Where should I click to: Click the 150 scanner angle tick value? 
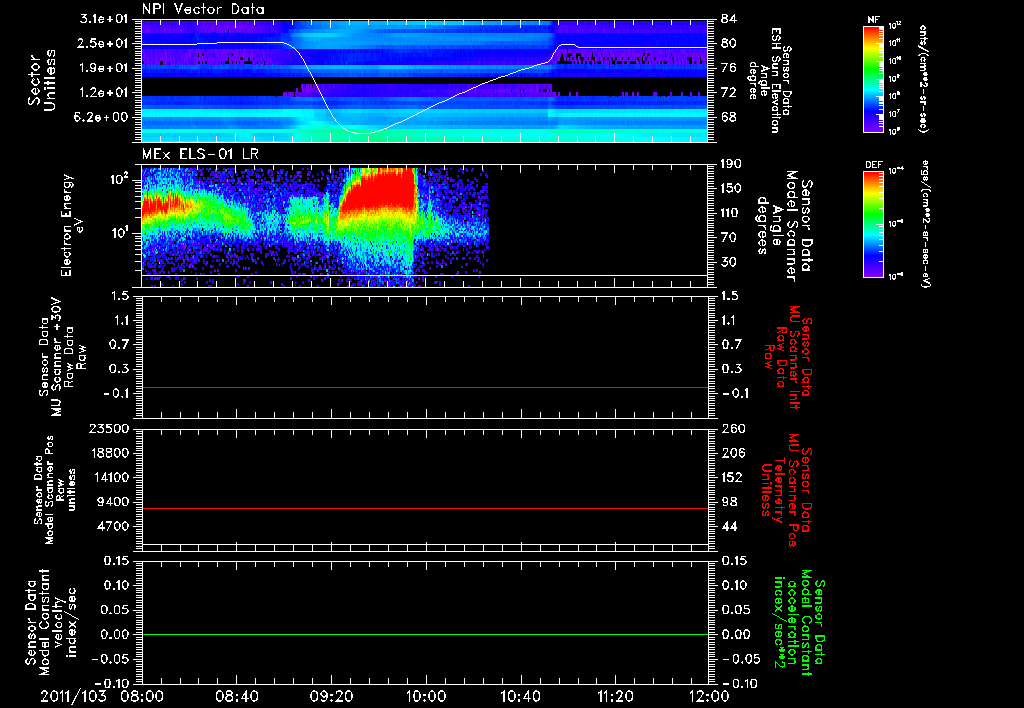733,189
